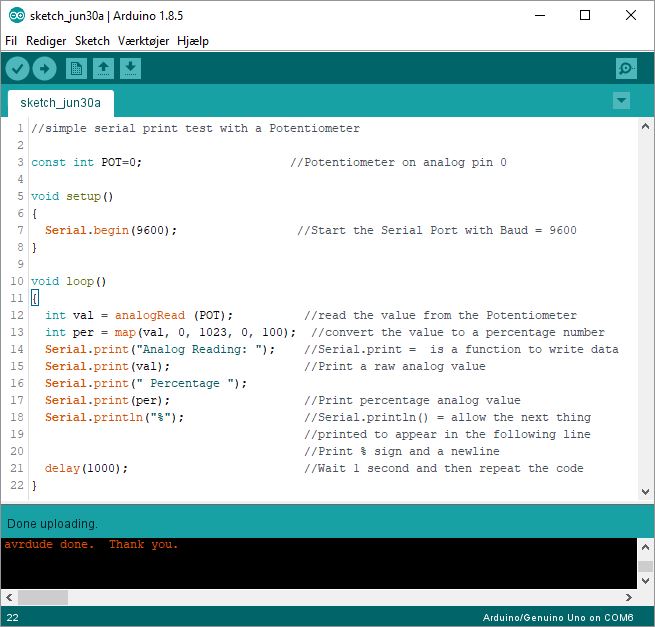Open the tab options dropdown arrow
The image size is (655, 627).
622,101
